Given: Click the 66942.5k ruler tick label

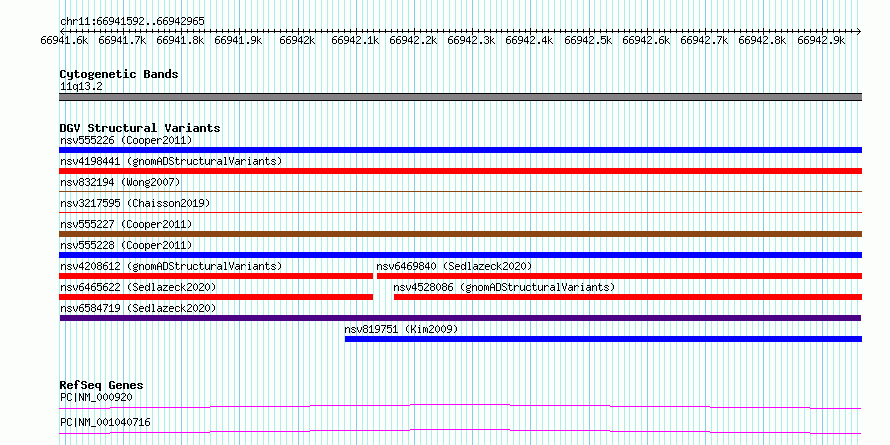Looking at the screenshot, I should (588, 40).
